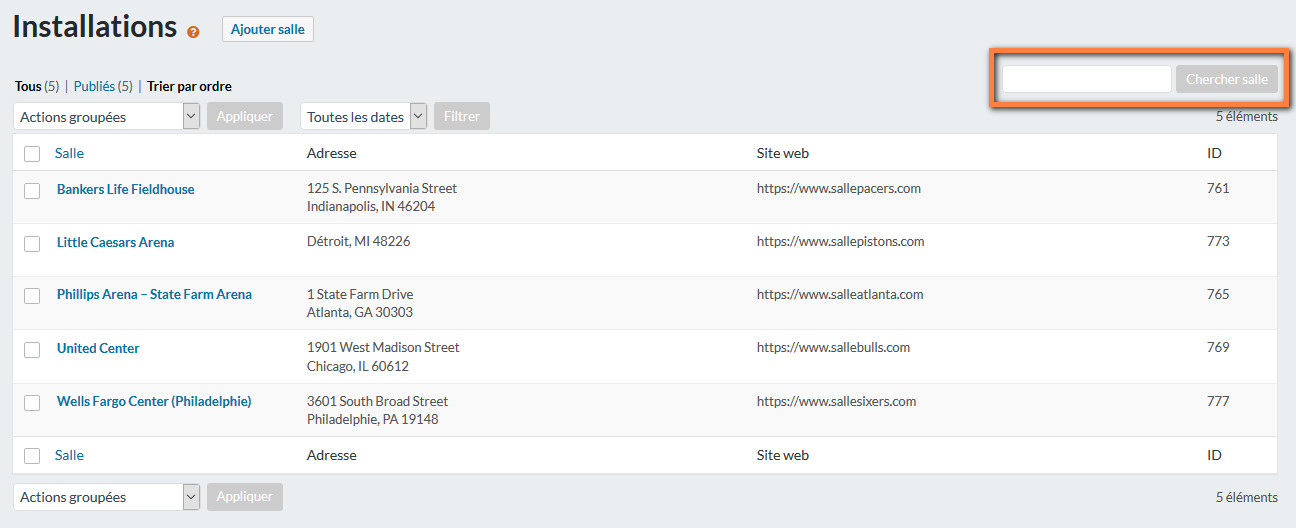The image size is (1296, 528).
Task: Click https://www.sallepistons.com website text
Action: pyautogui.click(x=840, y=241)
